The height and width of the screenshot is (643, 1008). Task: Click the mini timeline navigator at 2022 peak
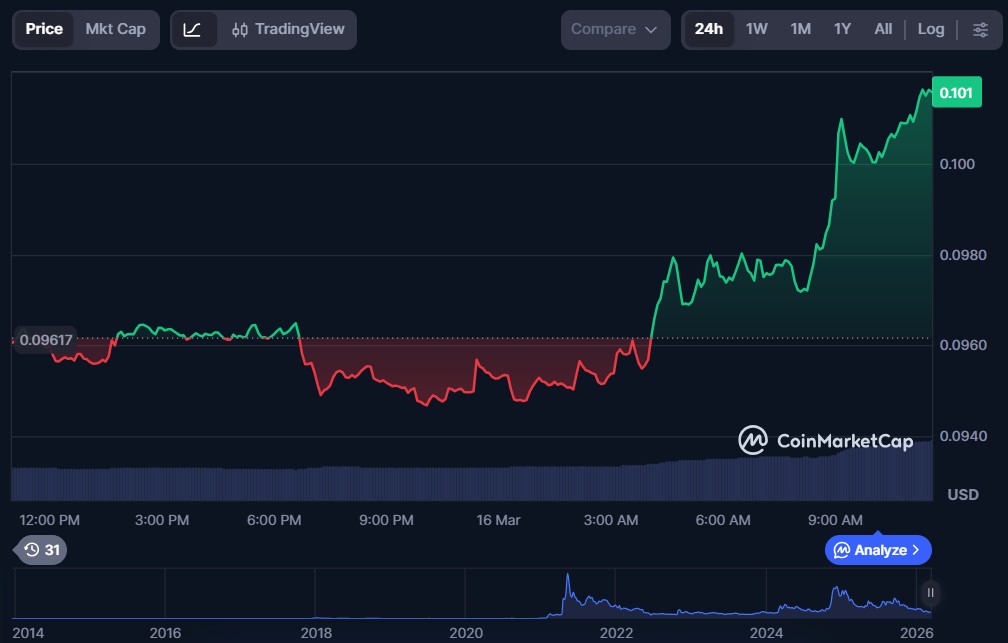568,582
